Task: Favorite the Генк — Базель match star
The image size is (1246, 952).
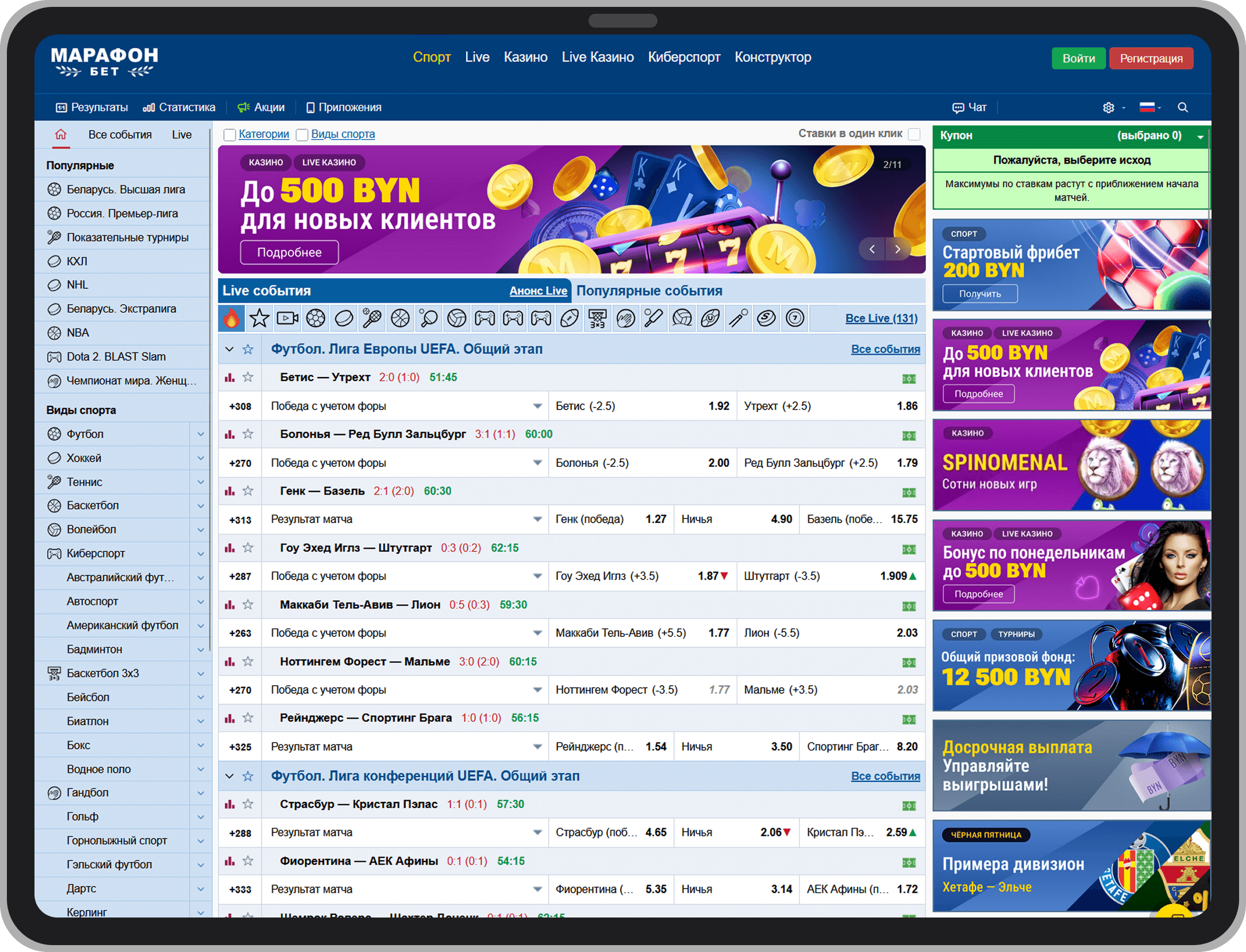Action: tap(248, 491)
